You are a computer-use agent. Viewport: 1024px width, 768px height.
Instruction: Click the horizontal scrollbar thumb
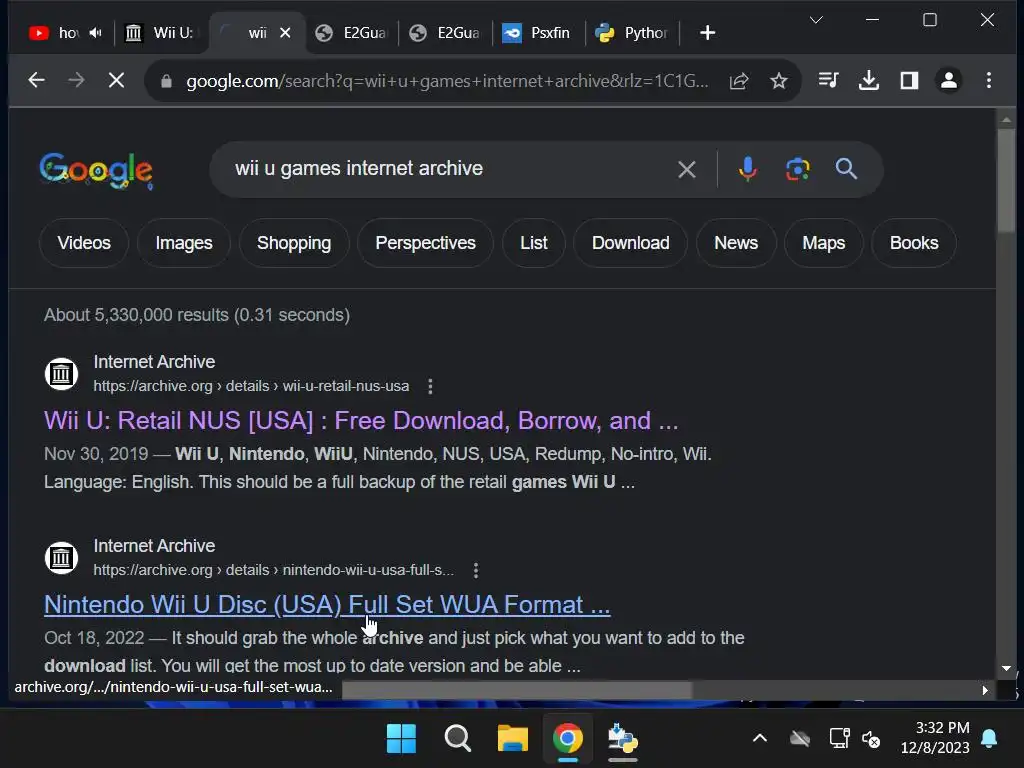pyautogui.click(x=517, y=690)
